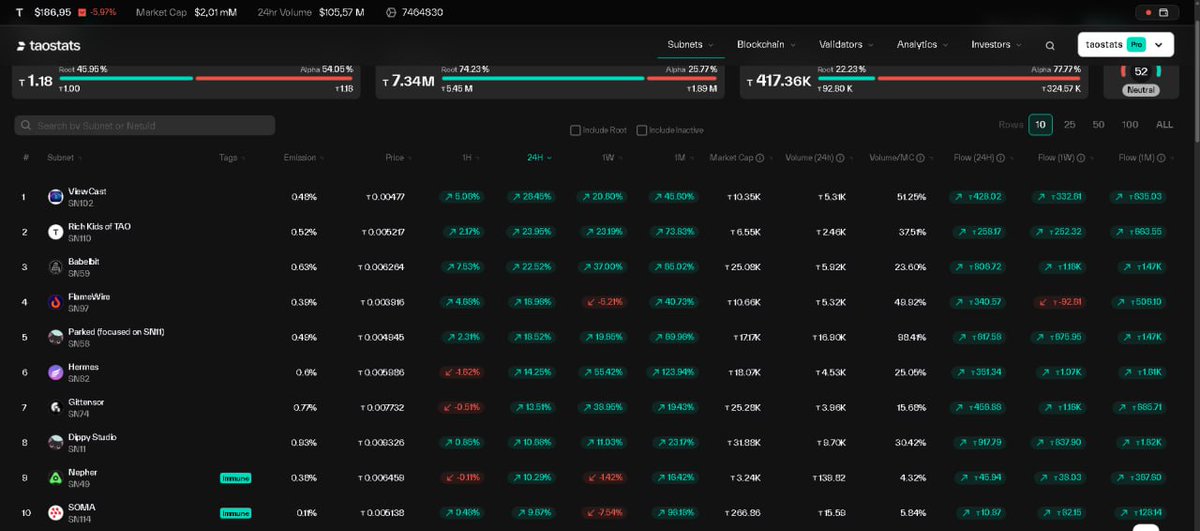This screenshot has width=1200, height=531.
Task: Open the Nepher green triangle icon
Action: pos(56,478)
